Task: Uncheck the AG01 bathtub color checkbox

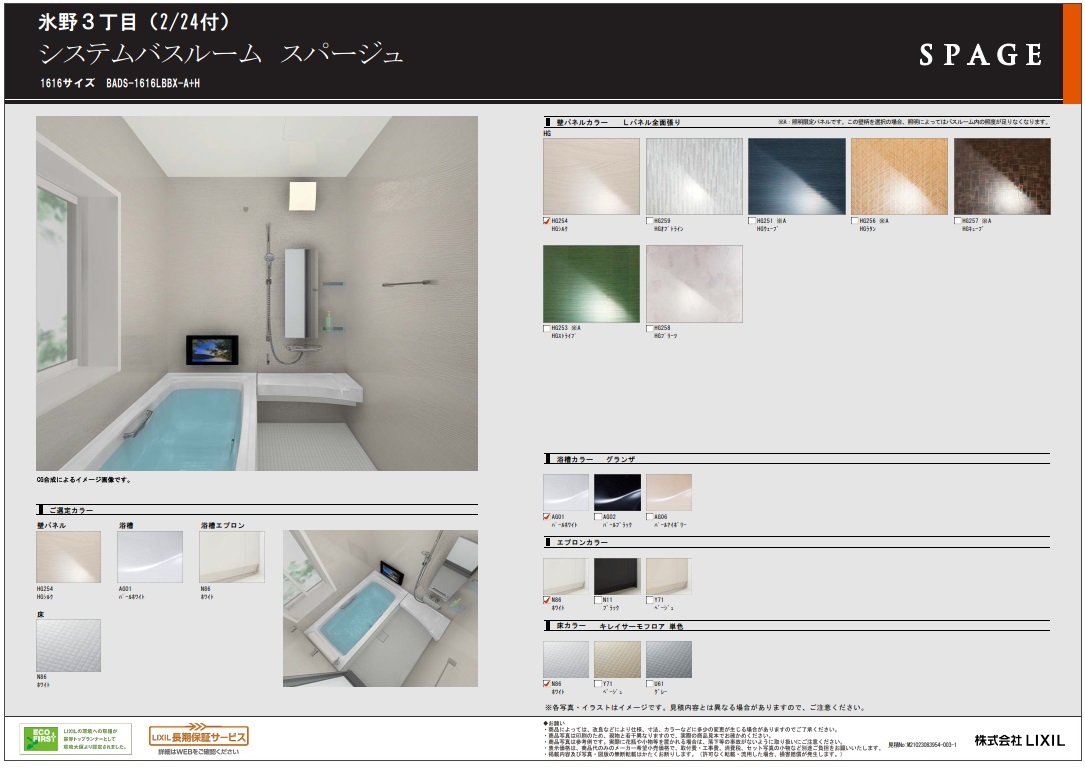Action: [x=547, y=516]
